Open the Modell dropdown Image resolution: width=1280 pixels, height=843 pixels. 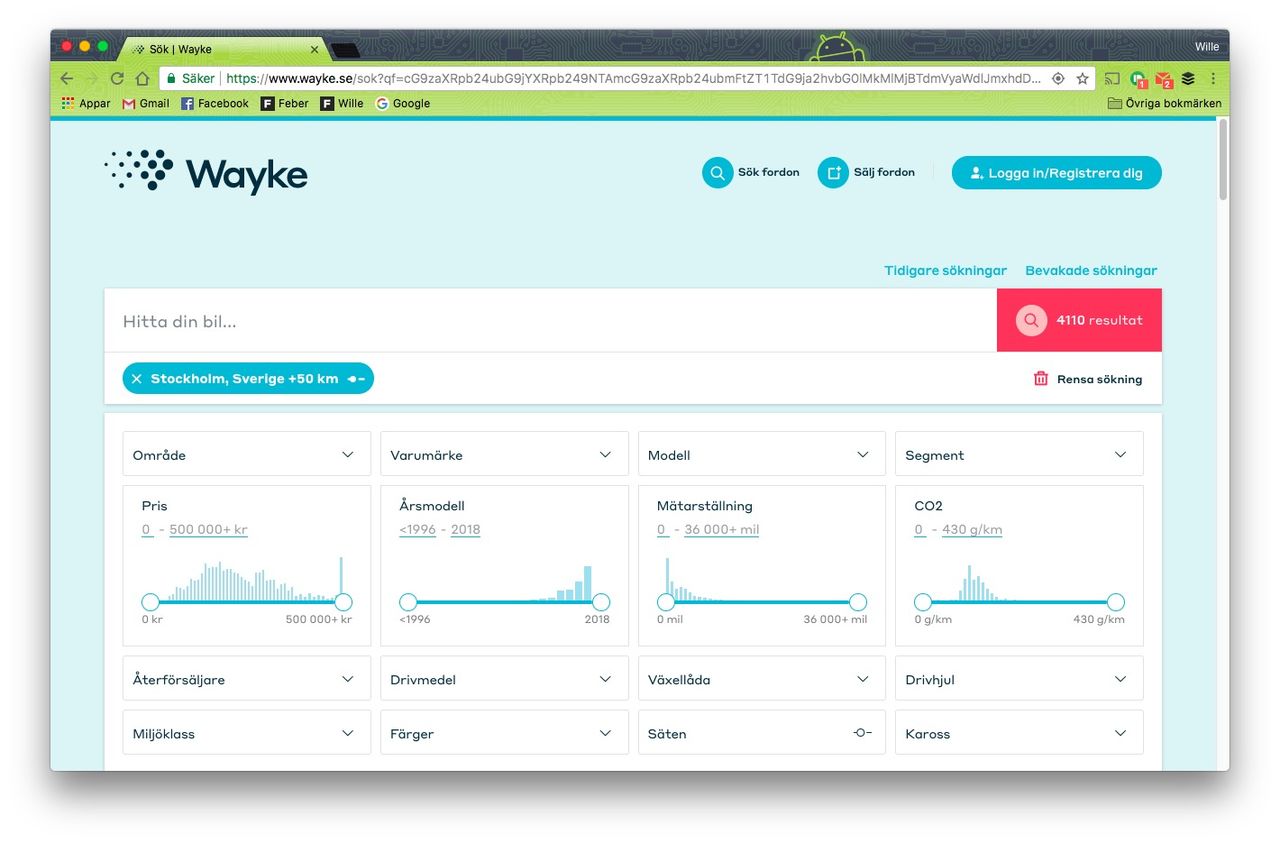761,454
